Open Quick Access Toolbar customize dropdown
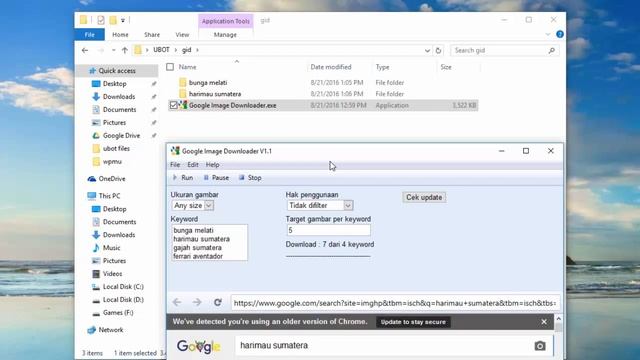Viewport: 640px width, 360px height. click(x=123, y=20)
